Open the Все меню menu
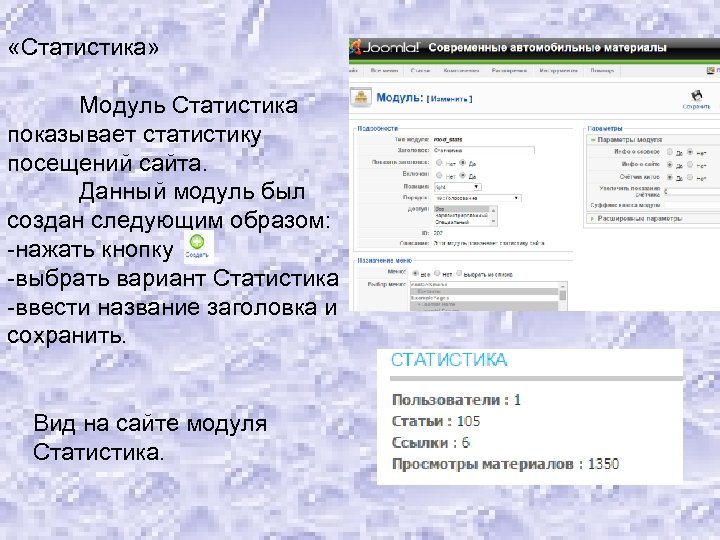The height and width of the screenshot is (540, 720). click(384, 71)
